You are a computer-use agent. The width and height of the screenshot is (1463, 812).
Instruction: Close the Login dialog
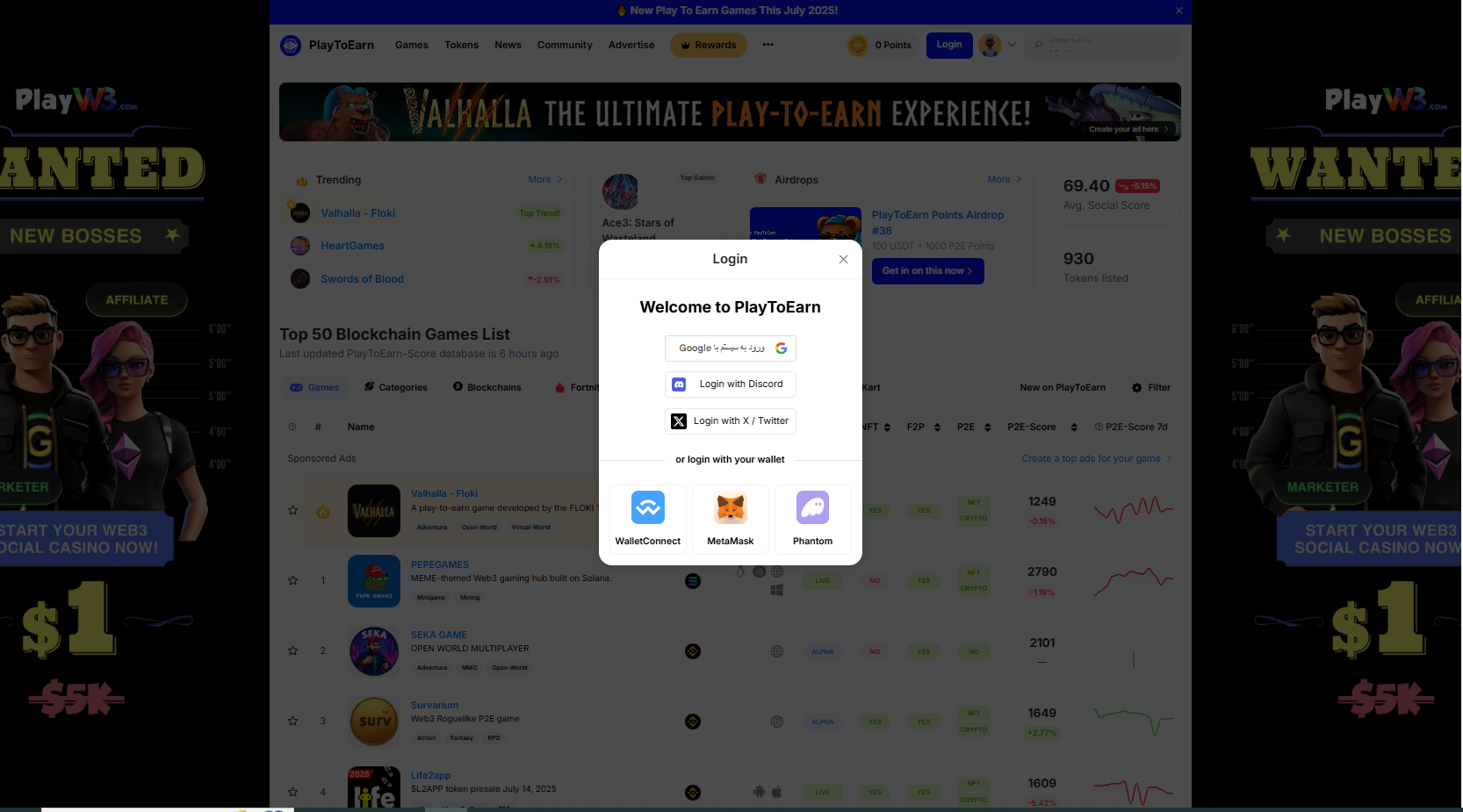[x=843, y=259]
